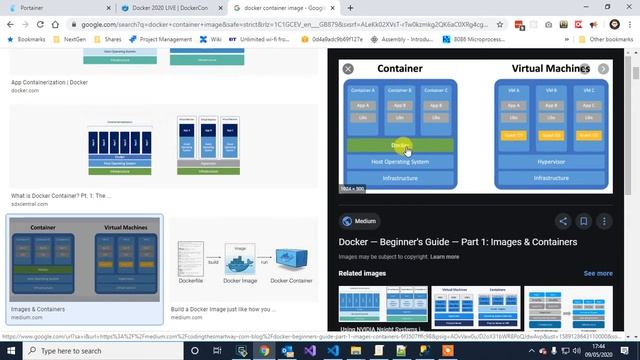Click the Learn more copyright link

pos(444,257)
